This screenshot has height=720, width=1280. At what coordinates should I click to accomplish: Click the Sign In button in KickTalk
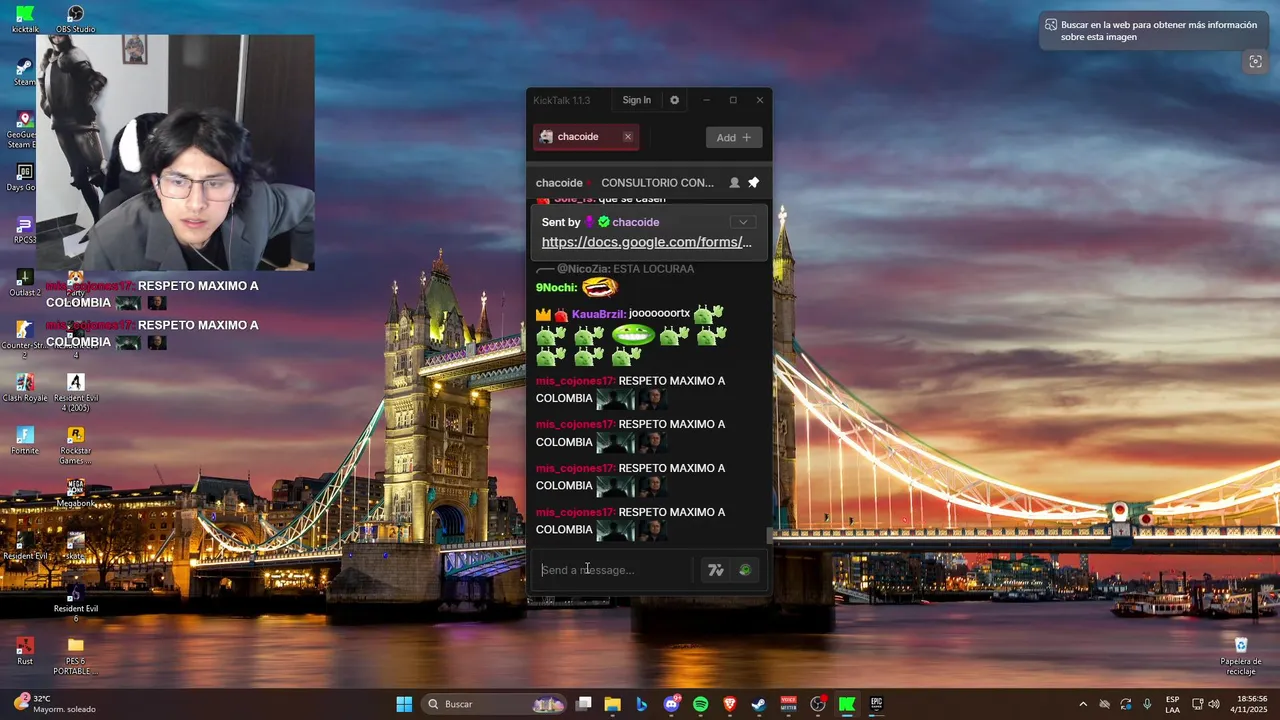point(636,100)
